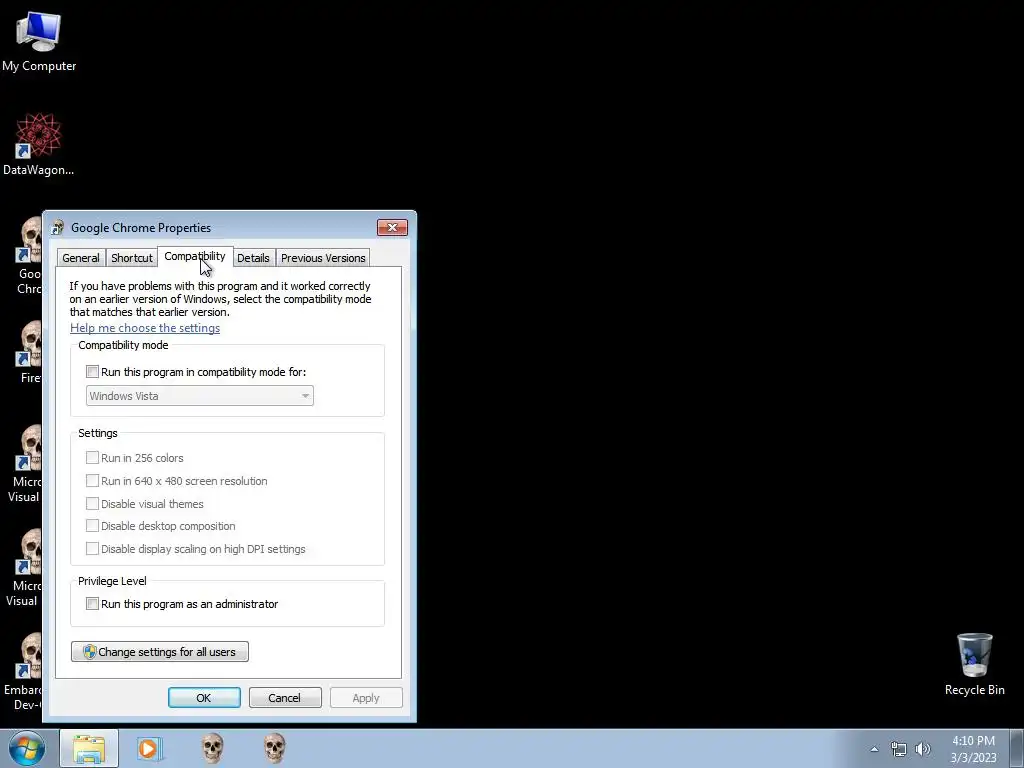Check Disable visual themes
Viewport: 1024px width, 768px height.
pos(92,504)
